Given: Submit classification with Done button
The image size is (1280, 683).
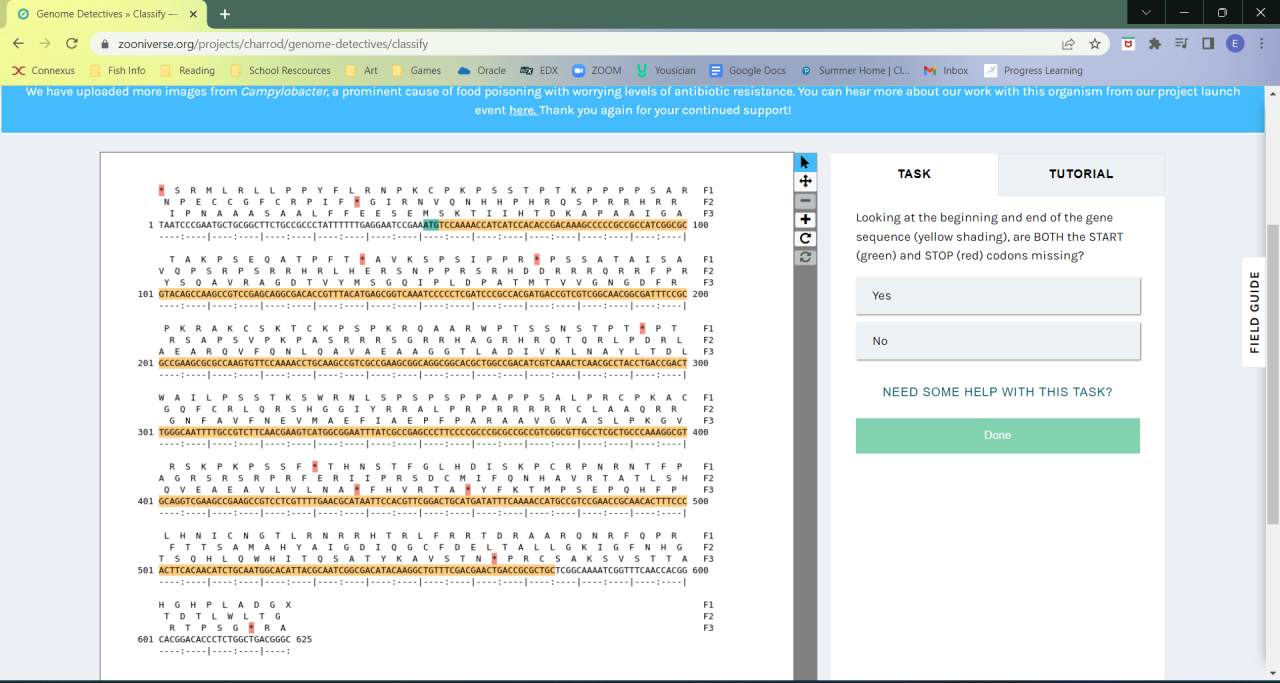Looking at the screenshot, I should (x=998, y=436).
